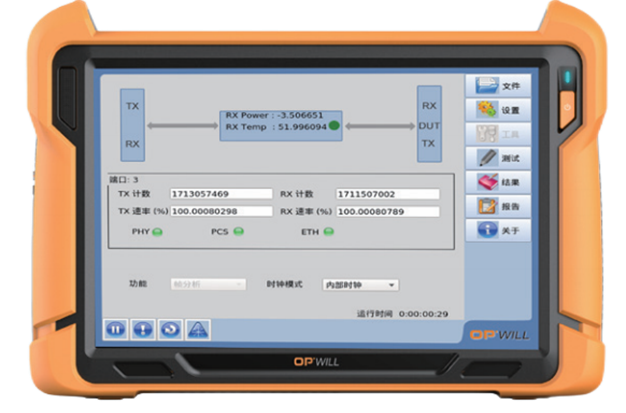This screenshot has height=413, width=626.
Task: Open the 关于 (About) info panel
Action: [x=499, y=230]
